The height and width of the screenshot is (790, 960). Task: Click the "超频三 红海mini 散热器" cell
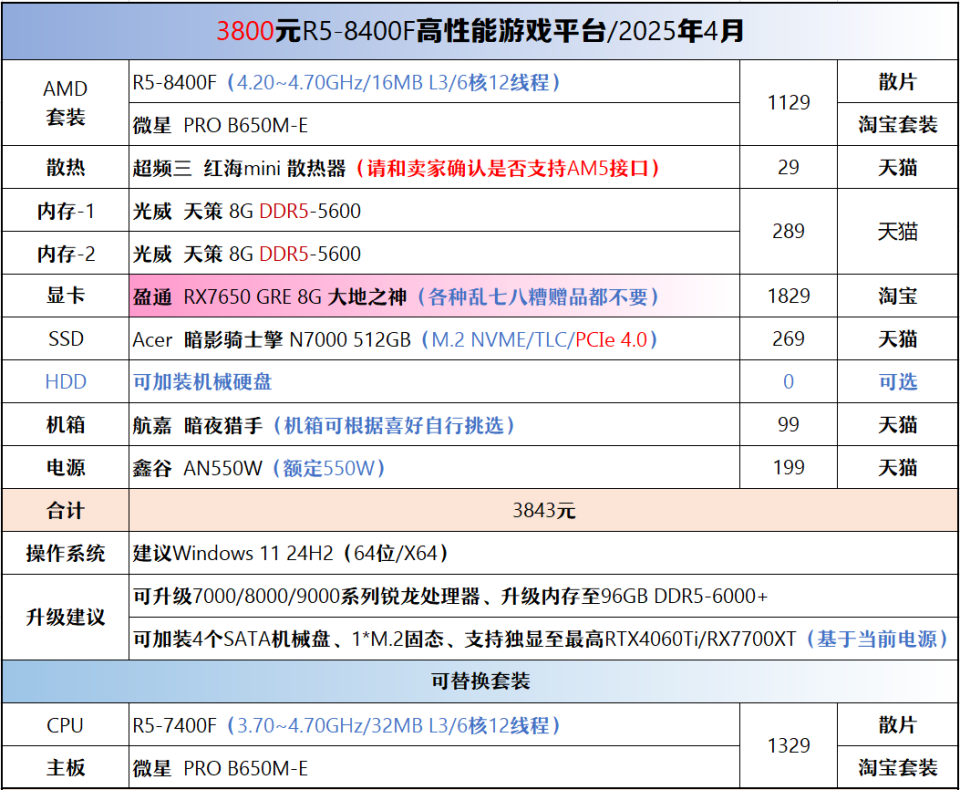[x=434, y=167]
